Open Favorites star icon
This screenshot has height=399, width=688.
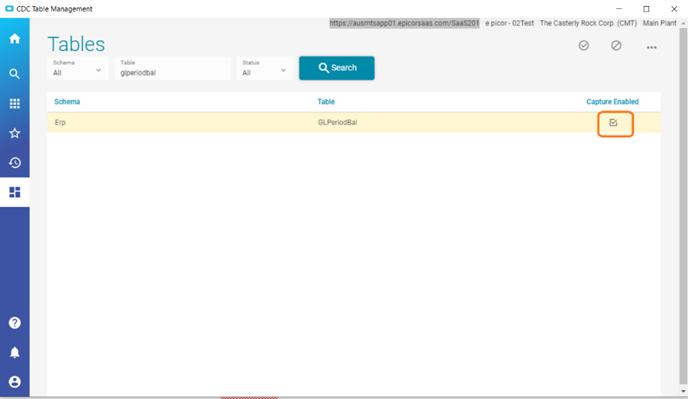(14, 133)
